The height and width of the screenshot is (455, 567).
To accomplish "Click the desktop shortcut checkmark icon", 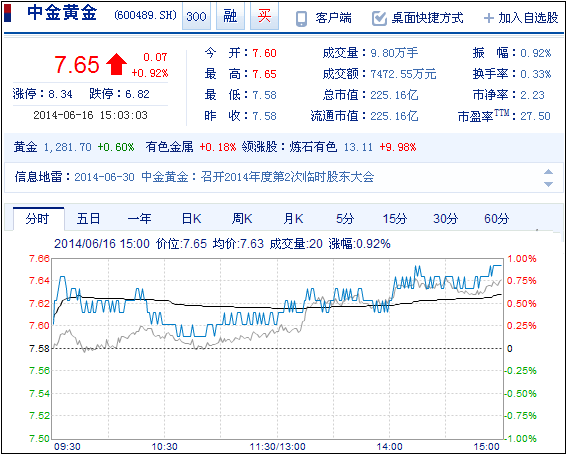I will pyautogui.click(x=379, y=18).
